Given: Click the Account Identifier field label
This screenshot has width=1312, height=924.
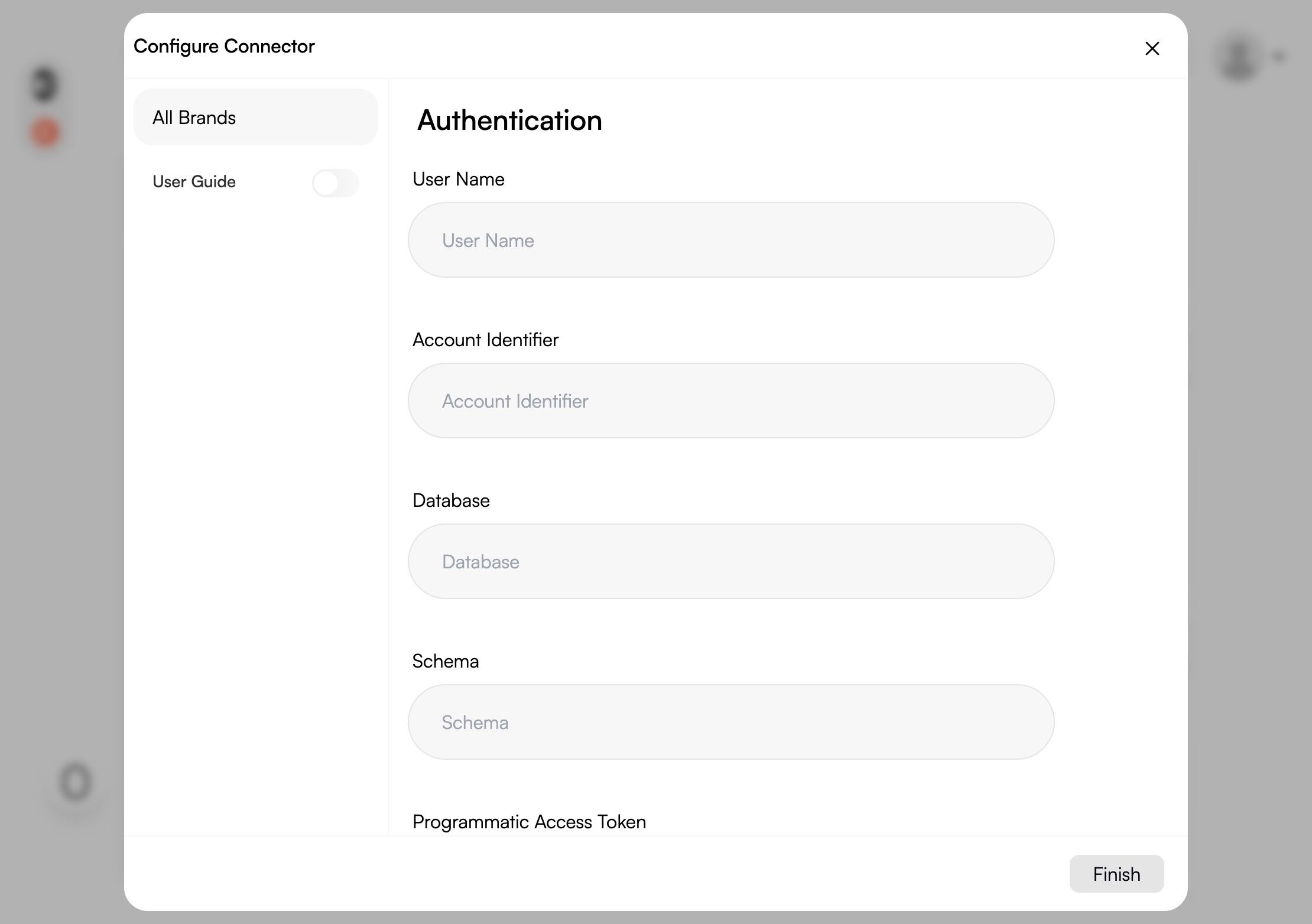Looking at the screenshot, I should [x=485, y=340].
